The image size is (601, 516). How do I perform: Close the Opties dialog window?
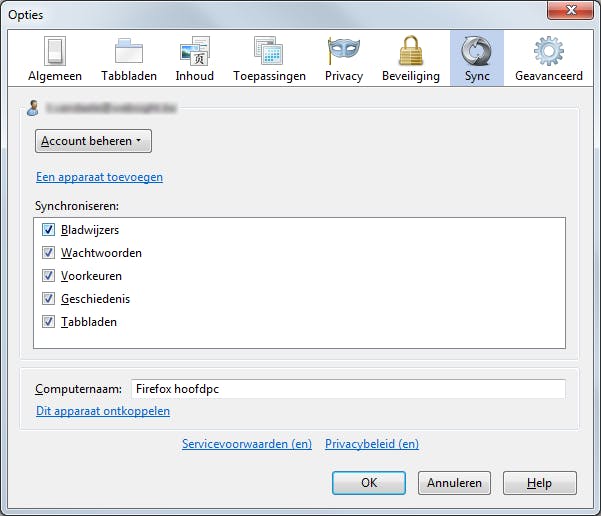[x=570, y=10]
